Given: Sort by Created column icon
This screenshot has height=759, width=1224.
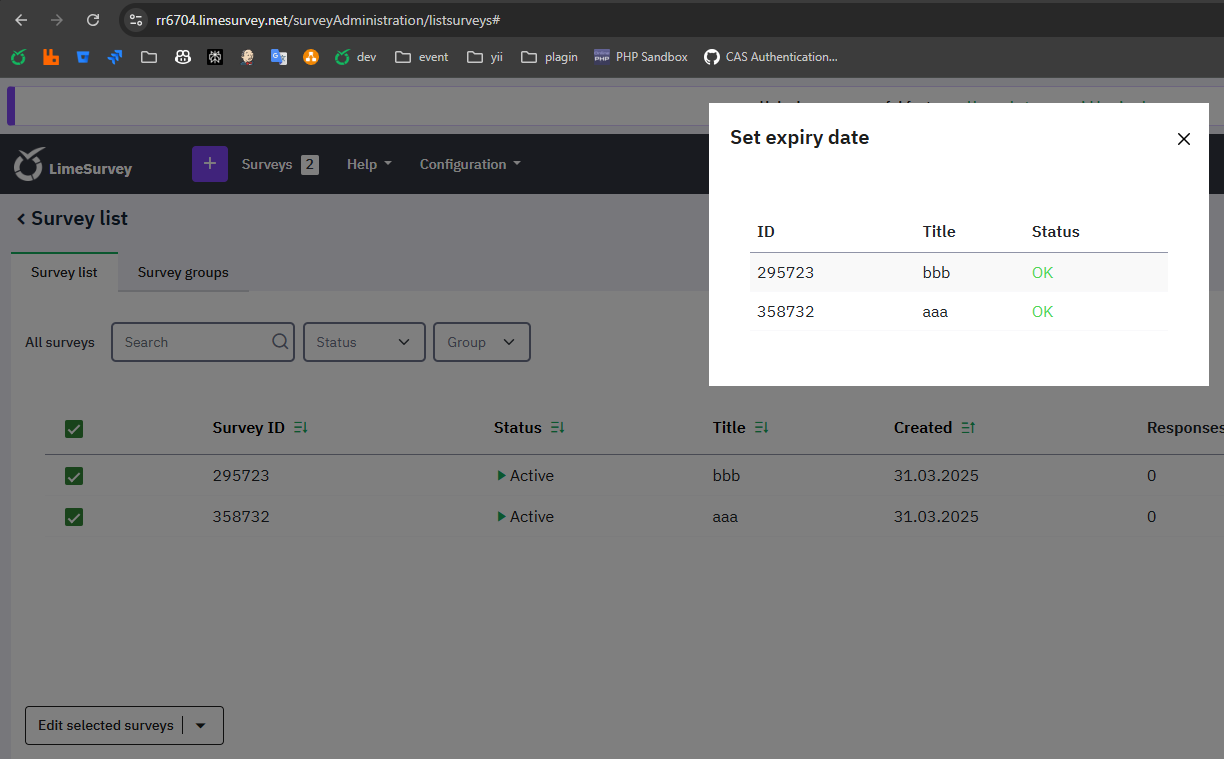Looking at the screenshot, I should tap(968, 428).
